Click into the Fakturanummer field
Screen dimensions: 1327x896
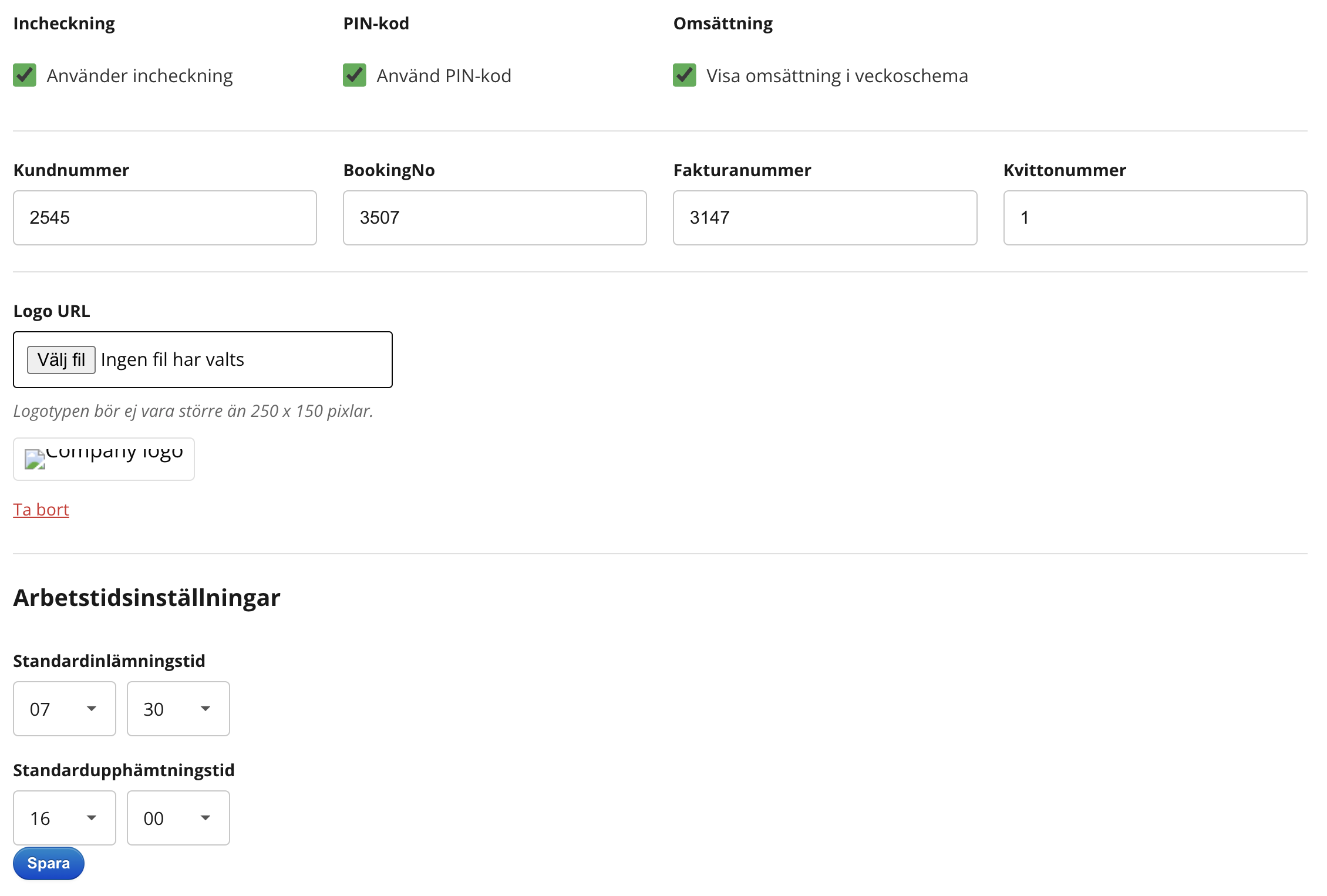click(825, 218)
